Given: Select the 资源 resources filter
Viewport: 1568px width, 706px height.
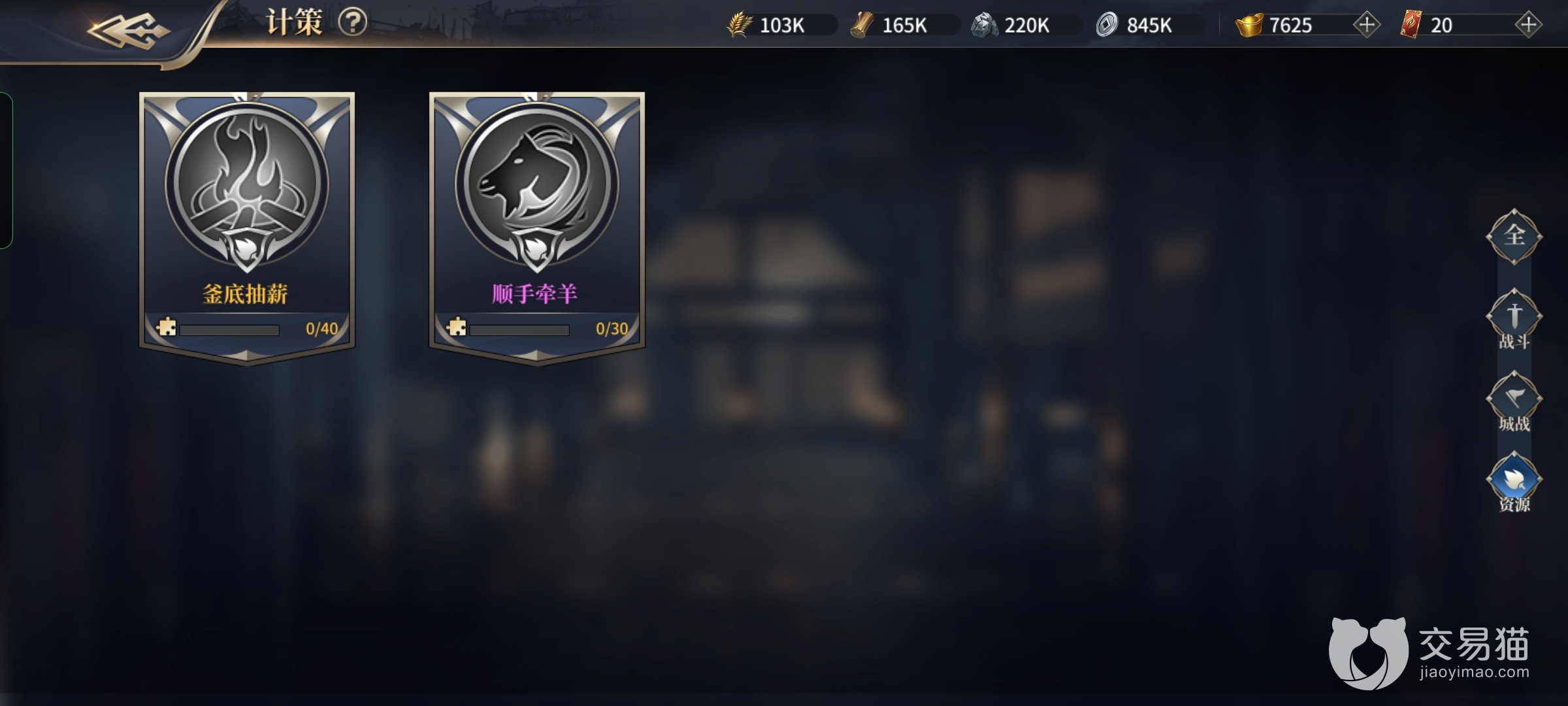Looking at the screenshot, I should (x=1514, y=483).
